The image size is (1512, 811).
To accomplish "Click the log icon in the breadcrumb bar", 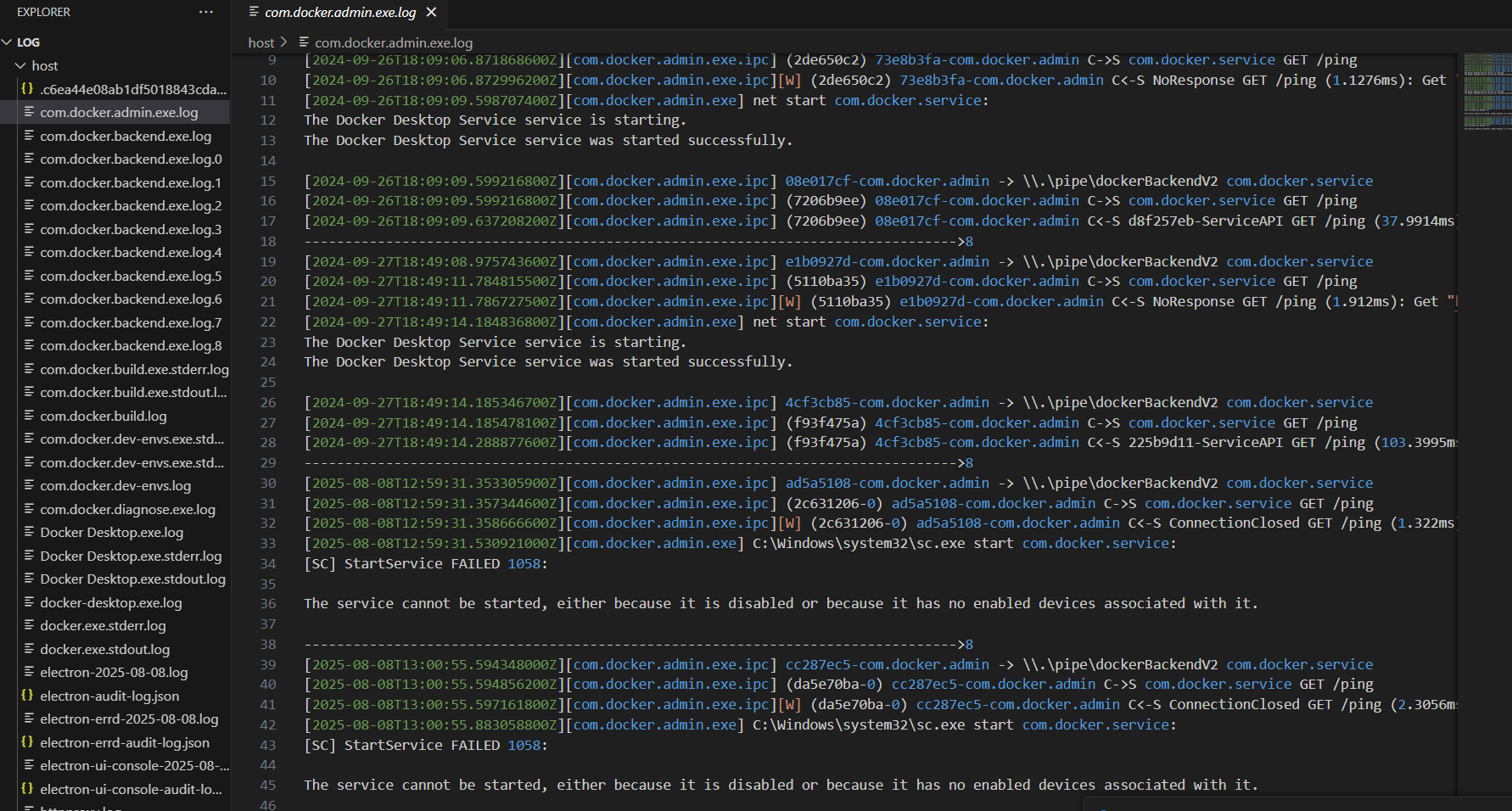I will [304, 42].
